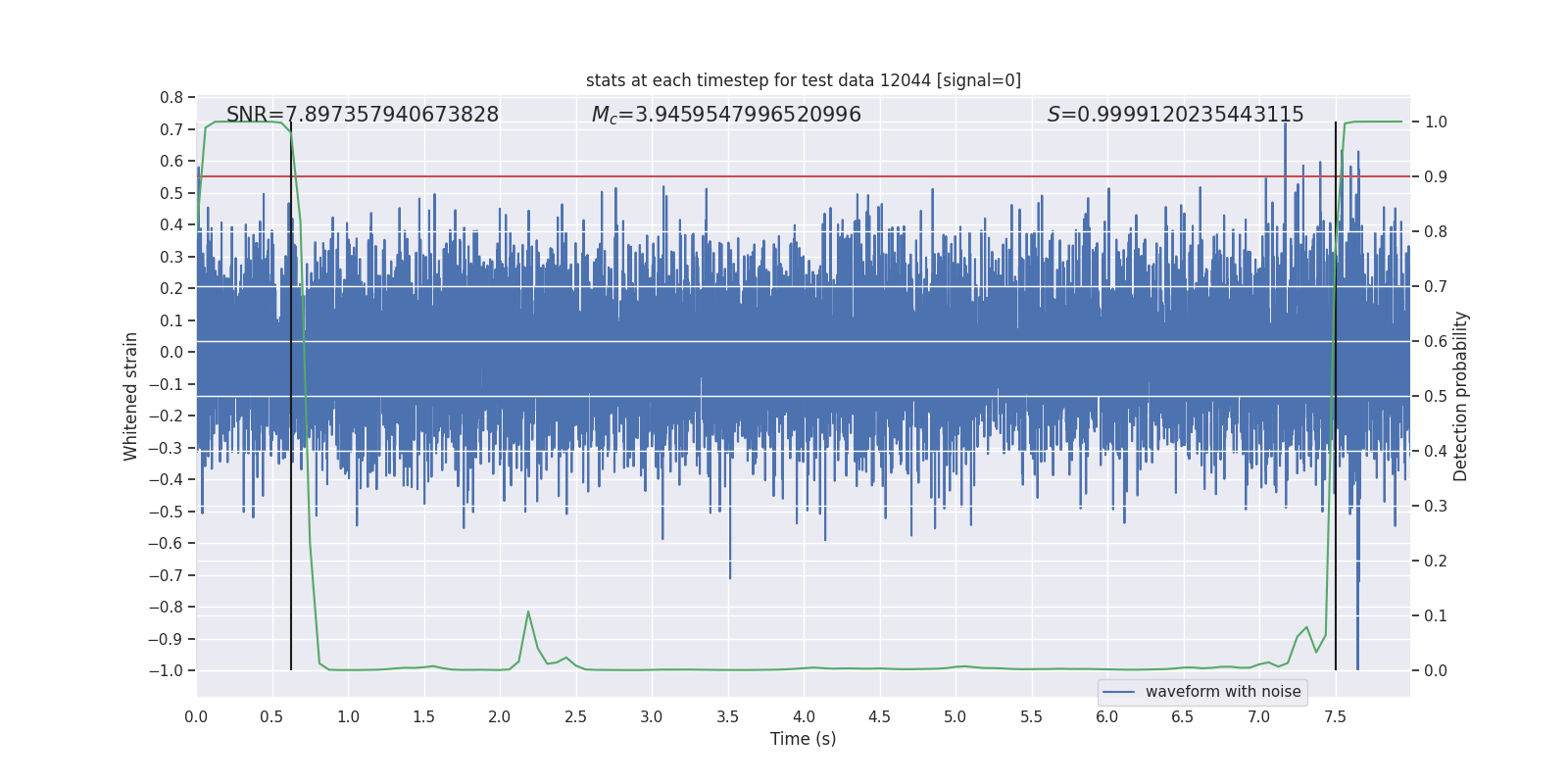Click the 0.9 tick on the detection probability axis
The width and height of the screenshot is (1568, 784).
1436,177
